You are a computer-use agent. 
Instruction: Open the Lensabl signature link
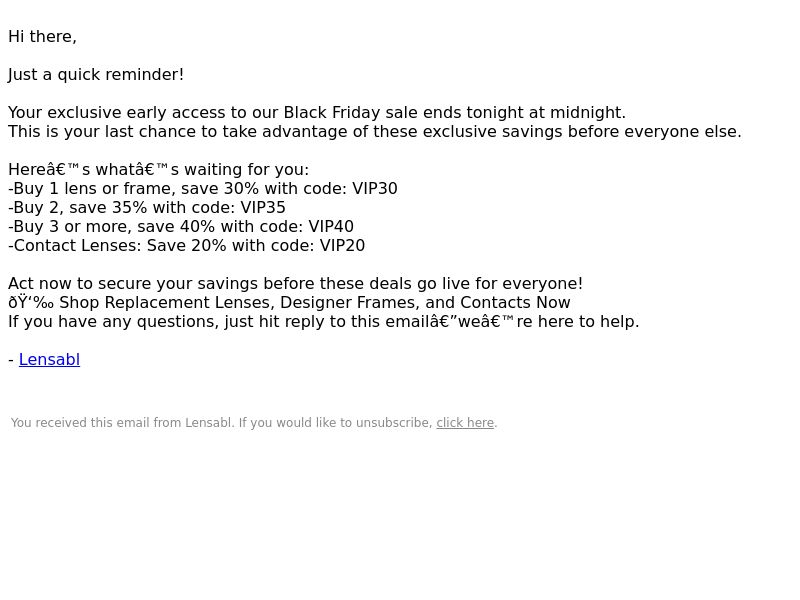click(x=49, y=360)
